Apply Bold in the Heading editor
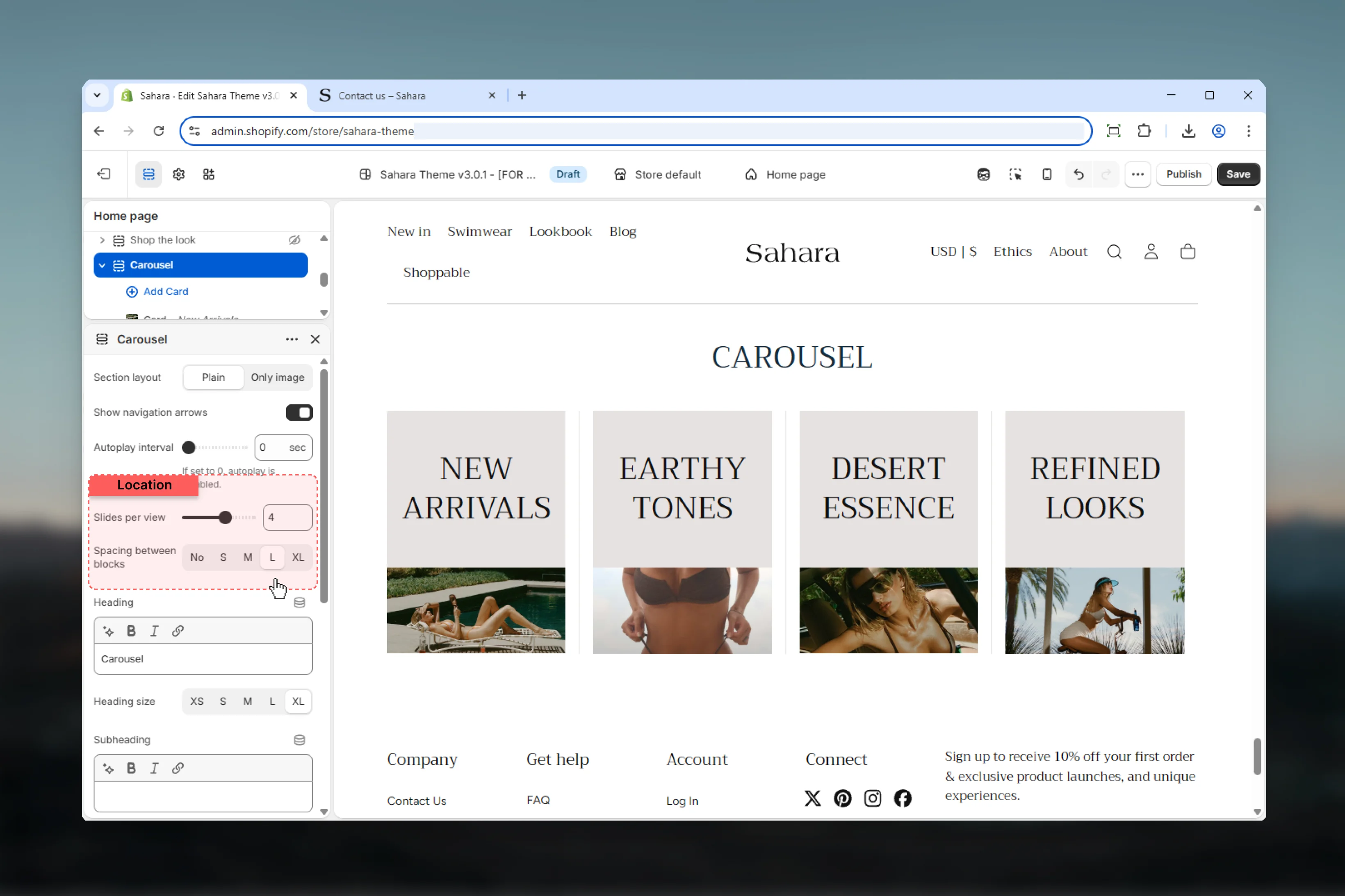Viewport: 1345px width, 896px height. (x=132, y=631)
